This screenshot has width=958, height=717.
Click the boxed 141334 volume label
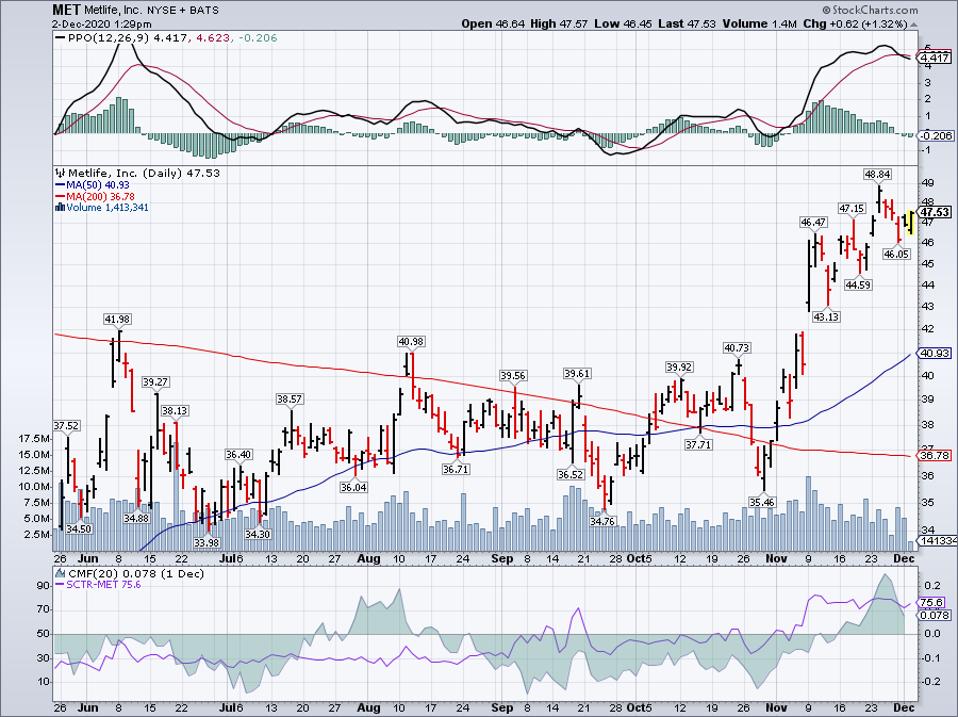coord(938,541)
